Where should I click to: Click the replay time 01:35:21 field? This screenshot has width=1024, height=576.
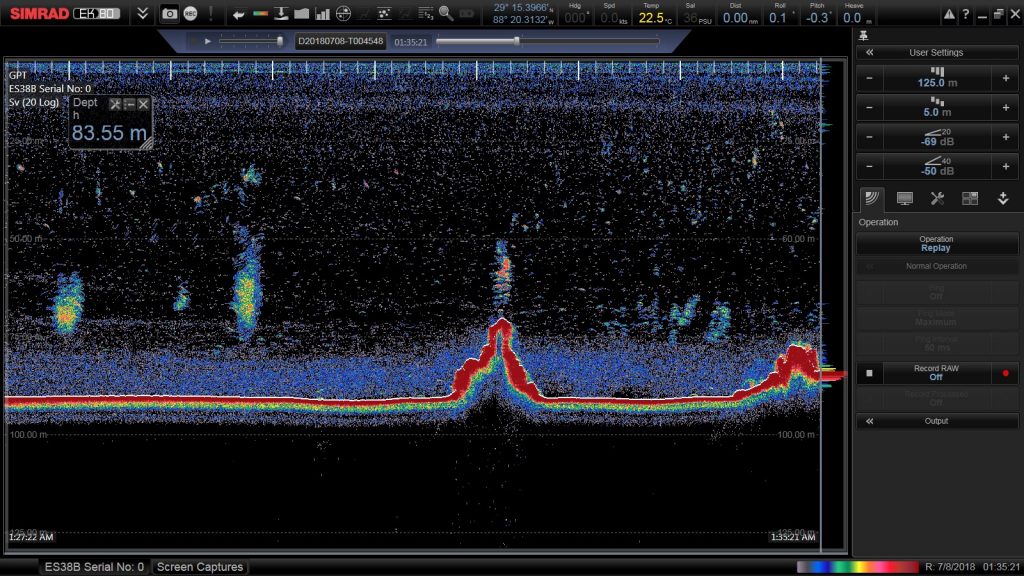pos(410,42)
